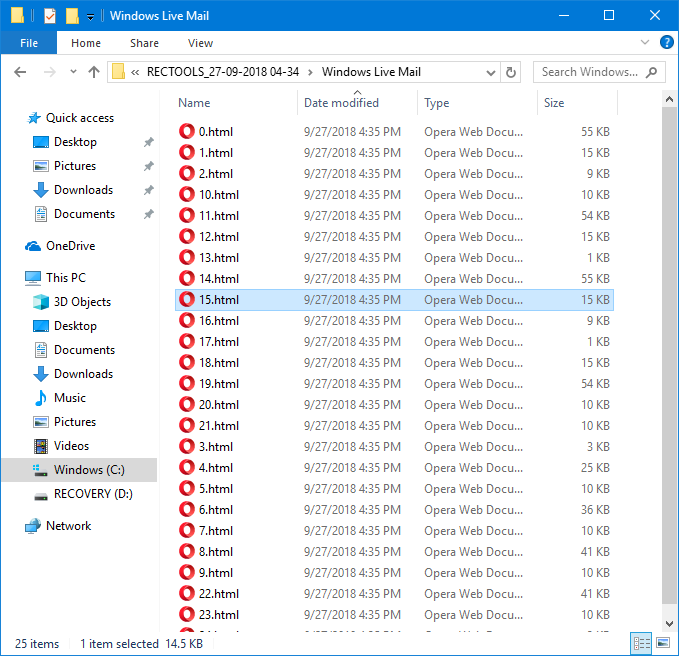The width and height of the screenshot is (679, 656).
Task: Select file 9.html
Action: point(216,572)
